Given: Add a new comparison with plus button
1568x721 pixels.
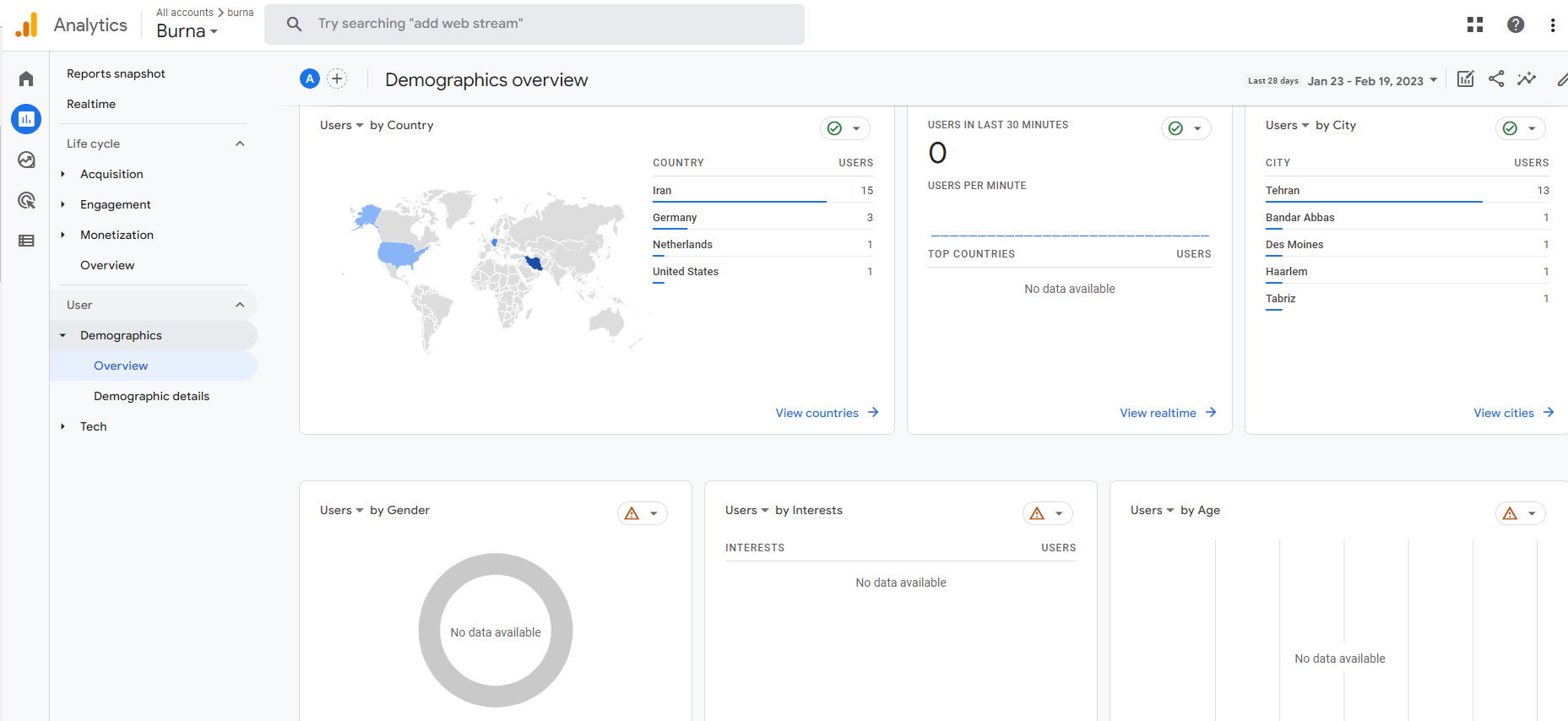Looking at the screenshot, I should [x=337, y=79].
